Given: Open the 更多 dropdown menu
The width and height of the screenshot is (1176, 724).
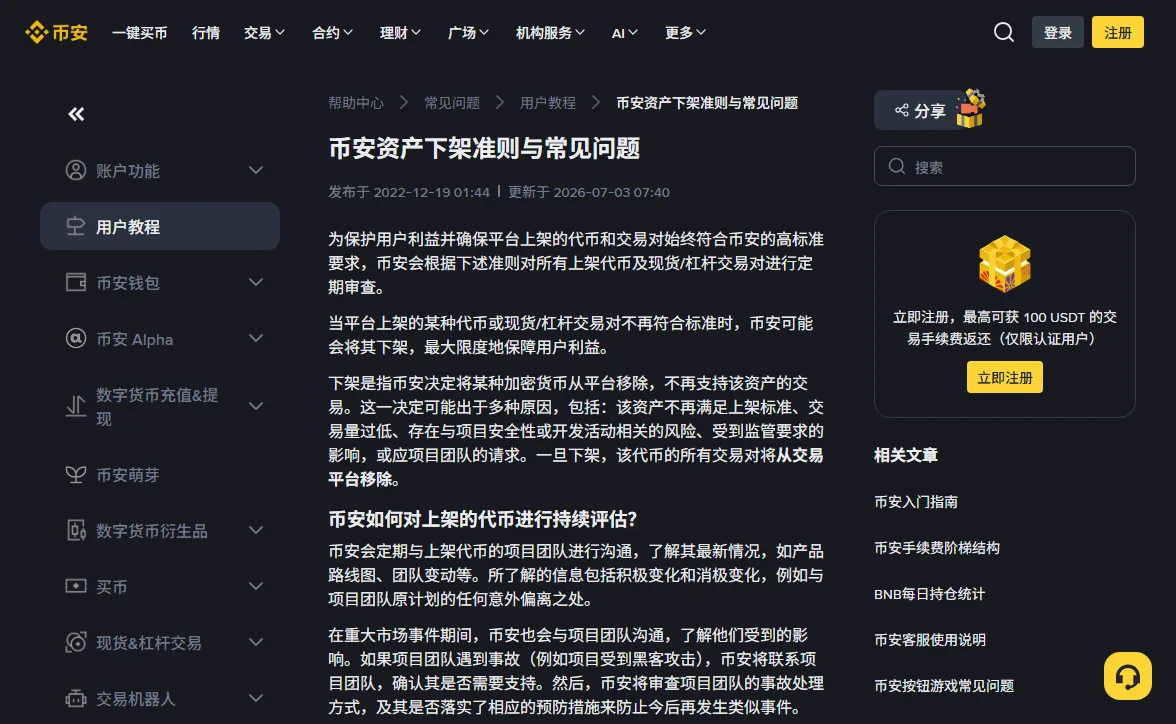Looking at the screenshot, I should point(685,33).
